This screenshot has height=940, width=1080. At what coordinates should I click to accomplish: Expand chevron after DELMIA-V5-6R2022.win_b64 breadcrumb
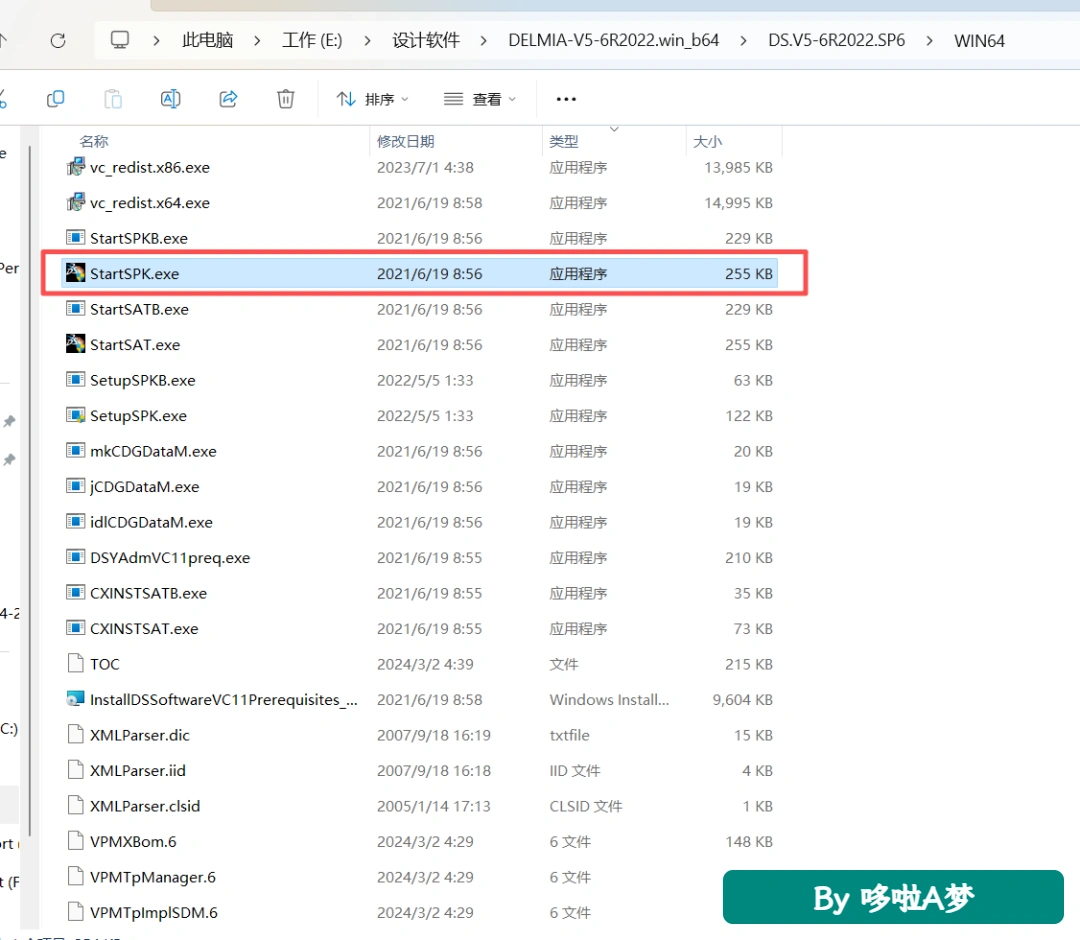point(743,41)
